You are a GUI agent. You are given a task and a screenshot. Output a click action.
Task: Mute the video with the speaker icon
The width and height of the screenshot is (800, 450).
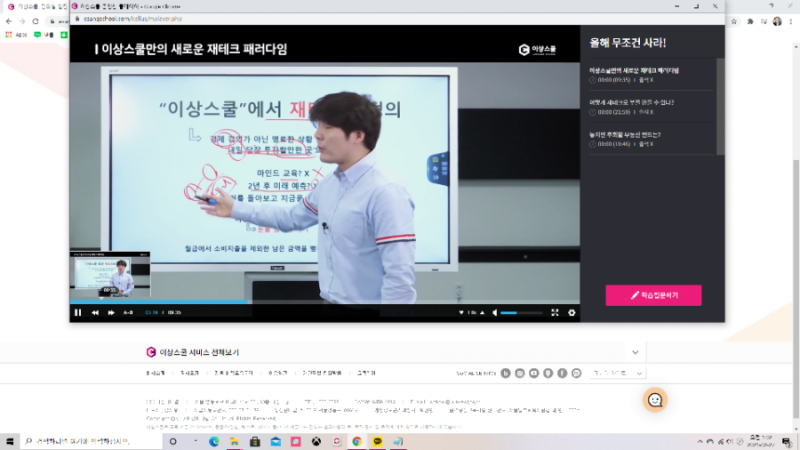point(494,313)
